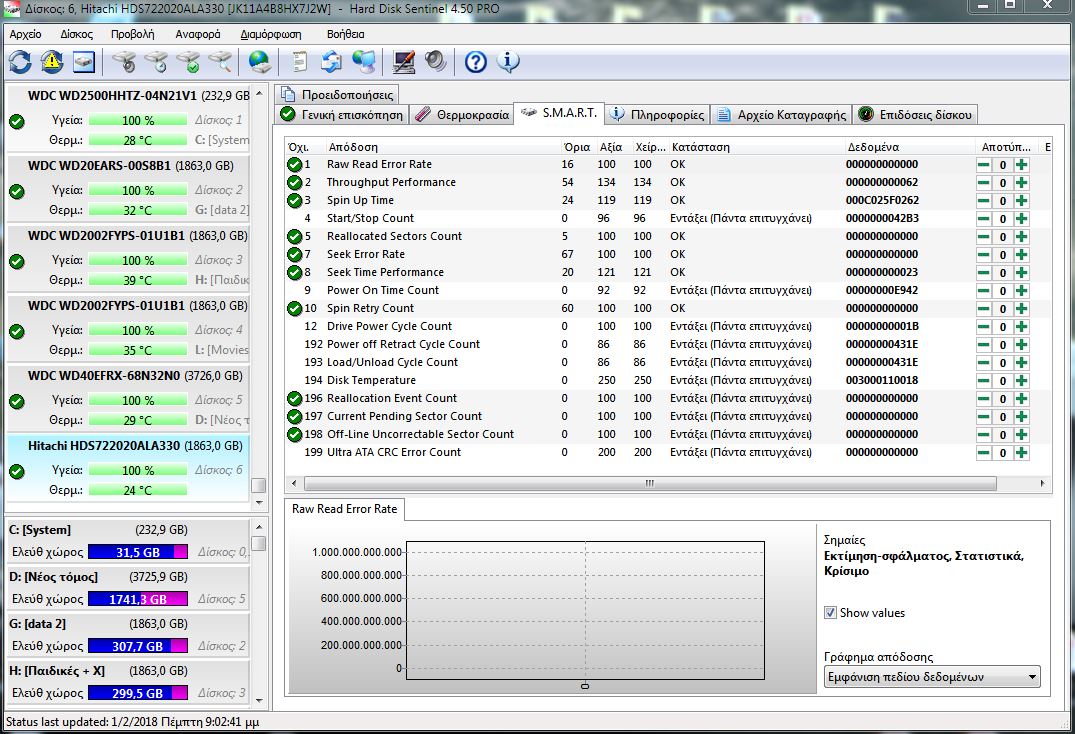Click minus button on Ultra ATA CRC Error Count
Viewport: 1075px width, 734px height.
[x=984, y=452]
